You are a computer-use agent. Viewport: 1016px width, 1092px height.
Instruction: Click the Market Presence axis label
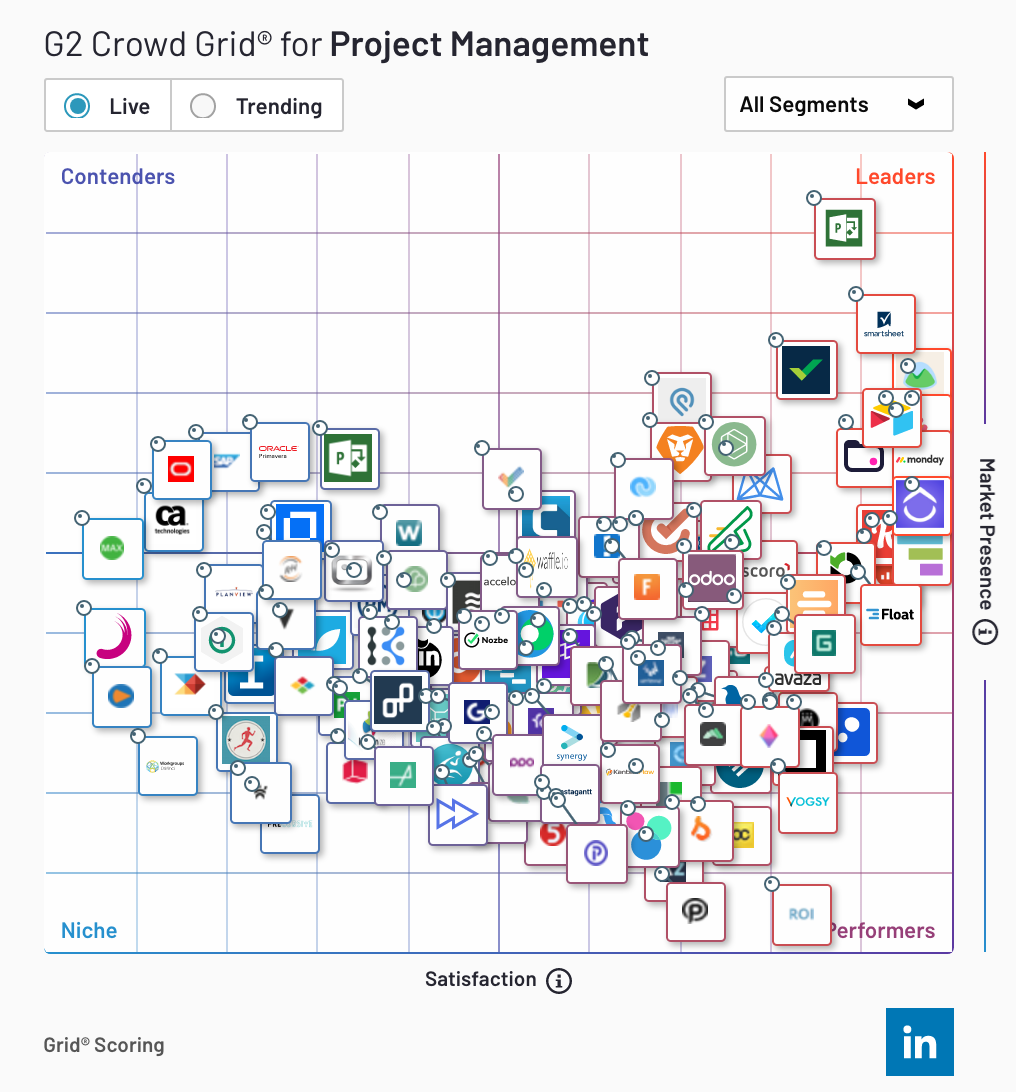[x=986, y=534]
